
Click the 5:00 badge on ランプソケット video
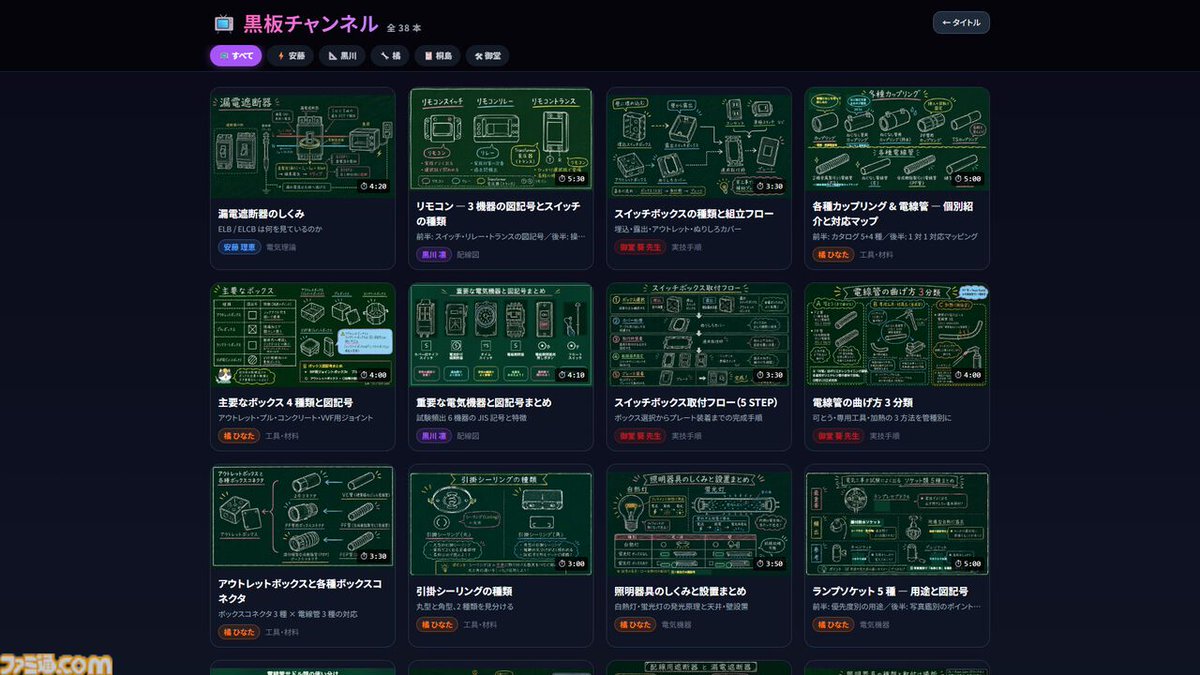[x=969, y=564]
